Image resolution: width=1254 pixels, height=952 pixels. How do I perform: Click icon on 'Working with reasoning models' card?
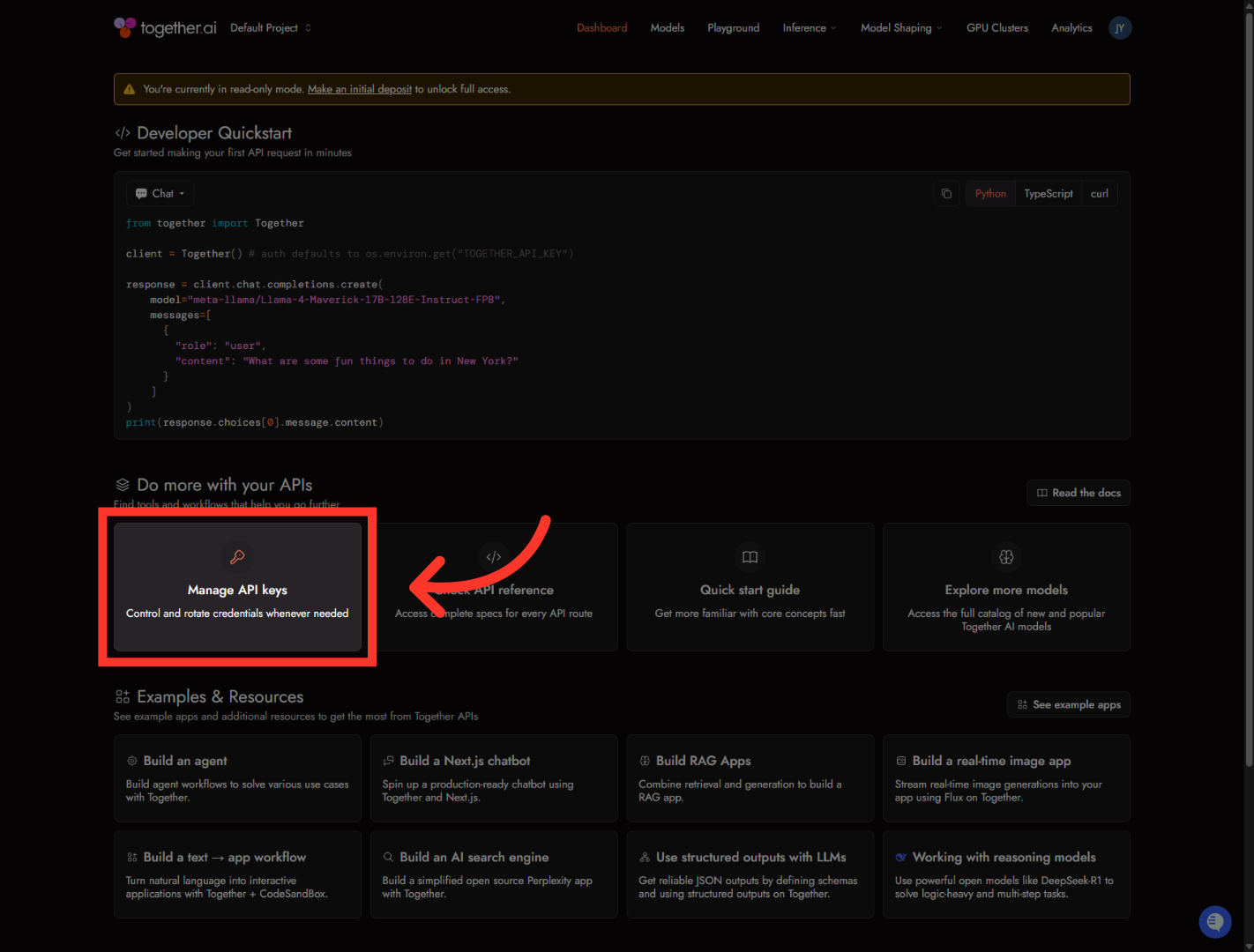[901, 857]
